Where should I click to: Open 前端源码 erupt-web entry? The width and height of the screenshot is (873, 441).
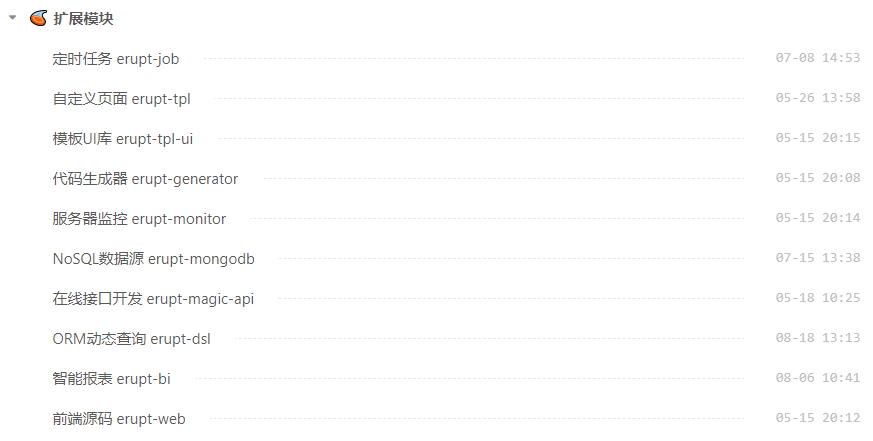click(119, 418)
